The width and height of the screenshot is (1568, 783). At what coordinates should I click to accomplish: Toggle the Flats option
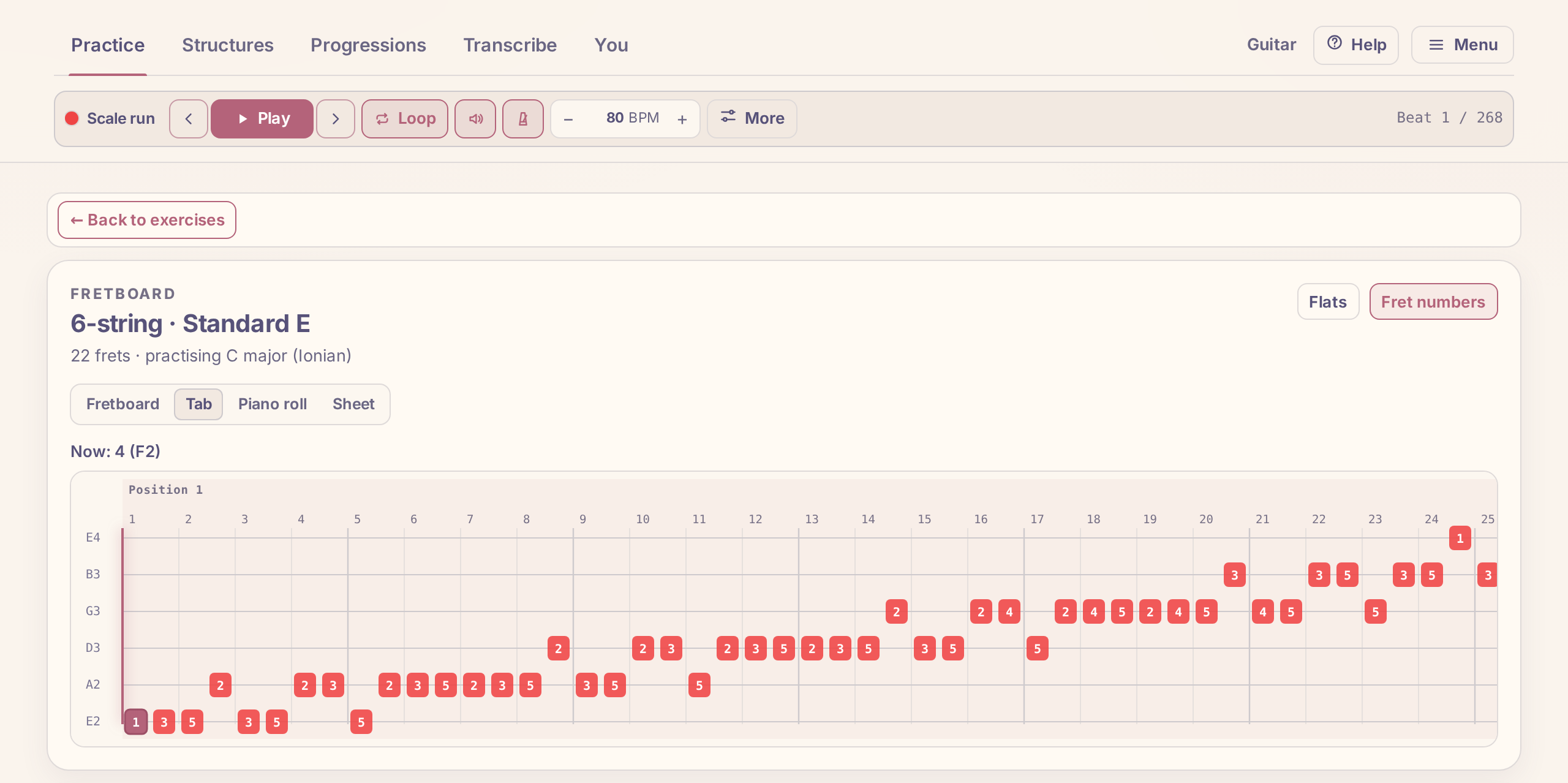[1328, 301]
